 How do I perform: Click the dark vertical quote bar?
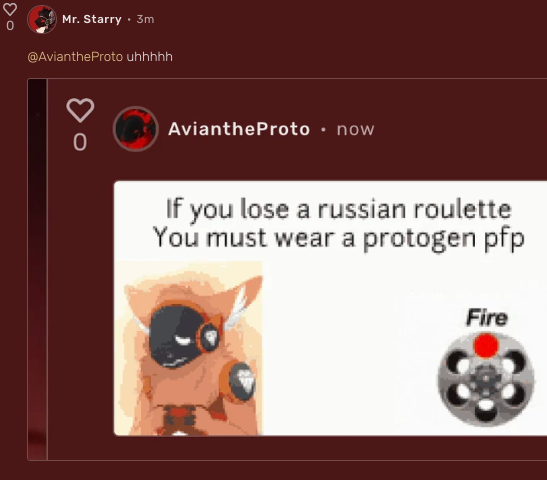37,269
